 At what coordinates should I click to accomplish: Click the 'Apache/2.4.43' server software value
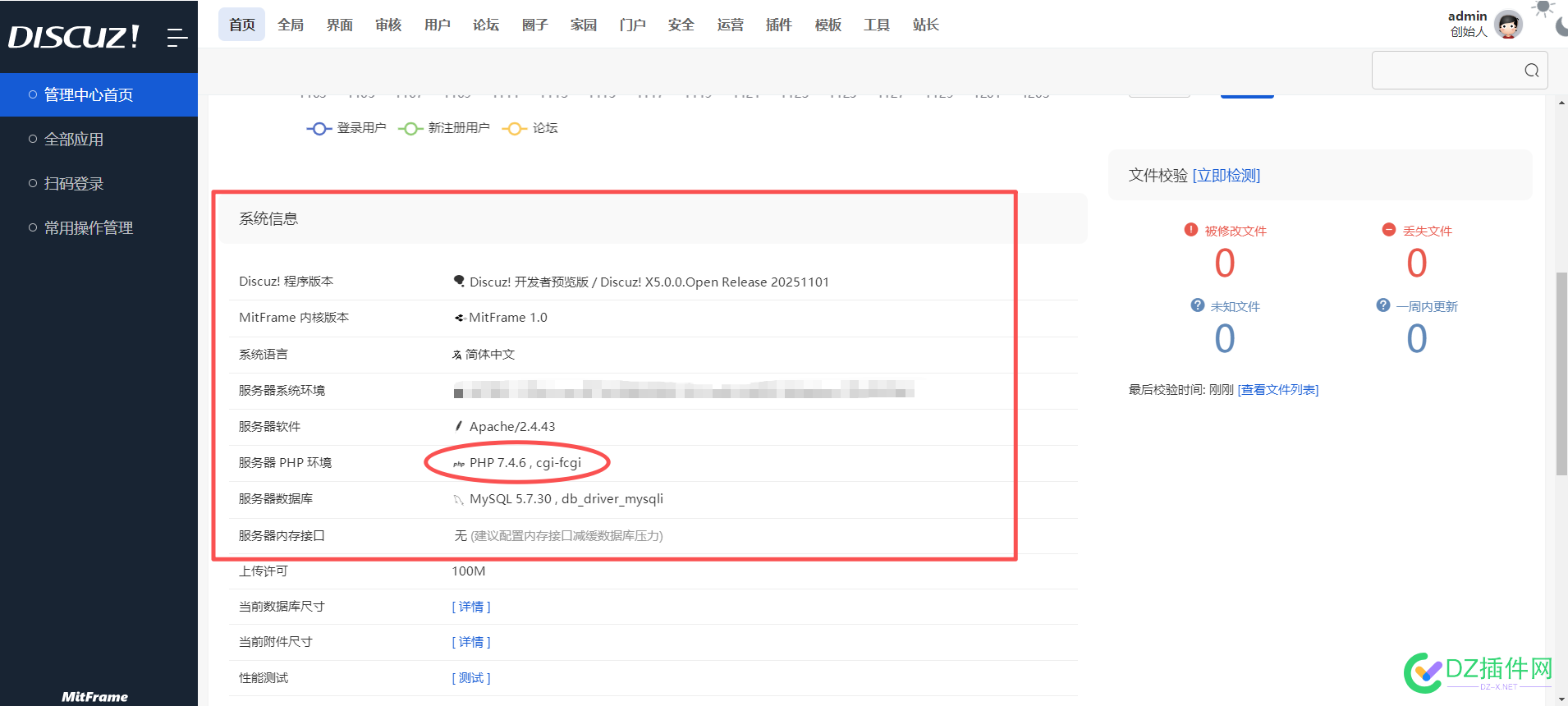(512, 426)
